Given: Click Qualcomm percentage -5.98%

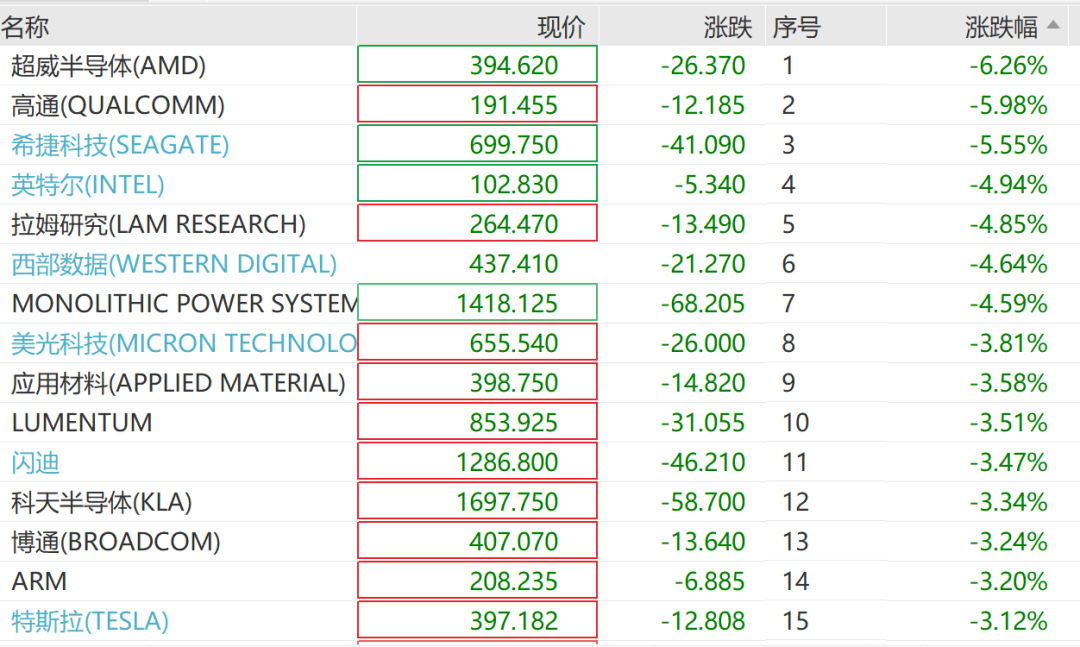Looking at the screenshot, I should pos(1008,105).
